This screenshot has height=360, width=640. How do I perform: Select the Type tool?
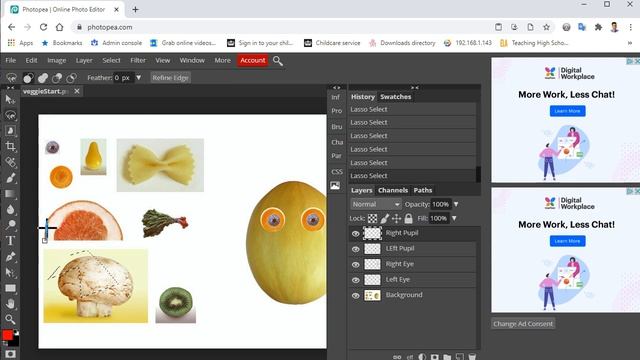[x=10, y=240]
